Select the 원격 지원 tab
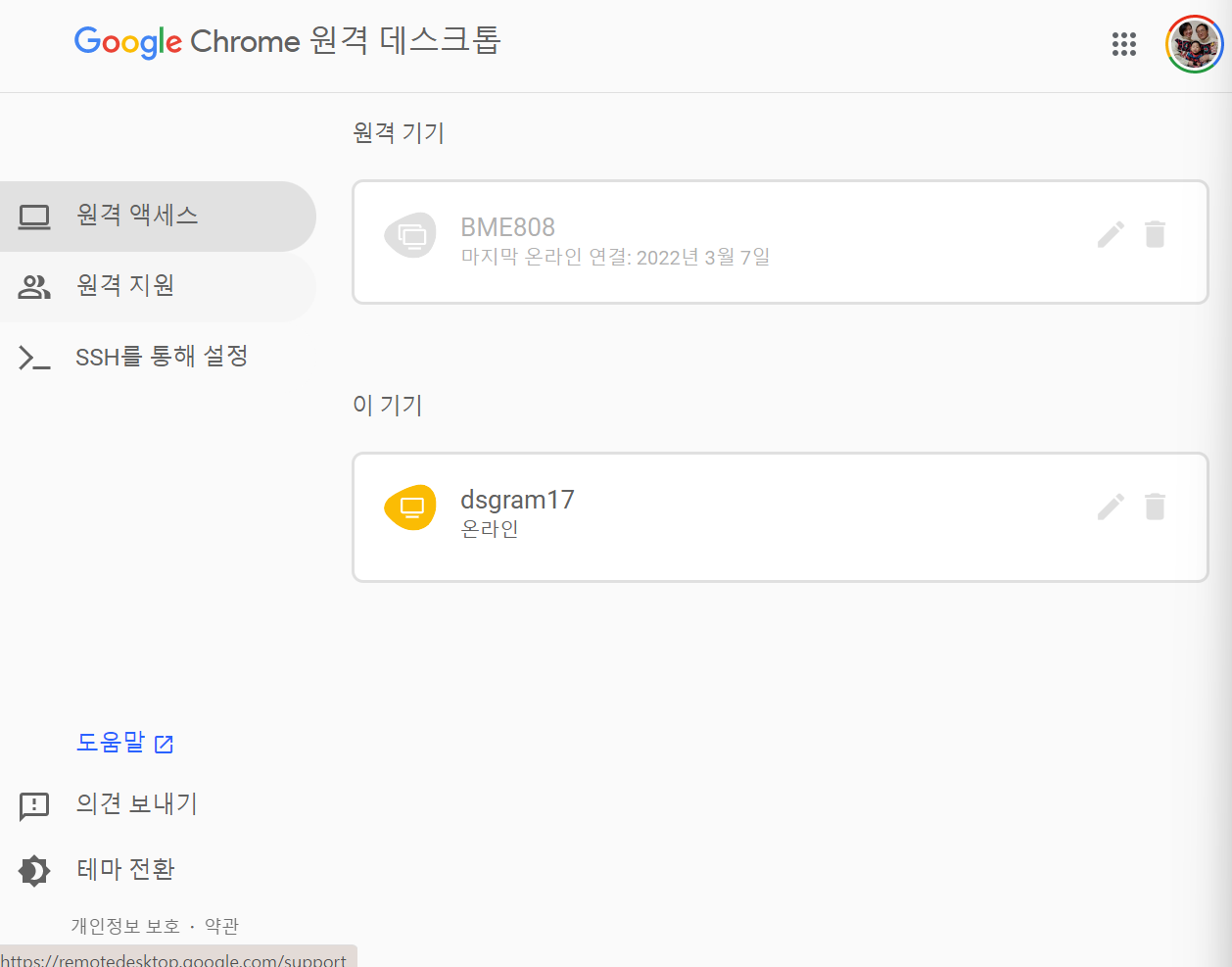Image resolution: width=1232 pixels, height=967 pixels. click(157, 286)
